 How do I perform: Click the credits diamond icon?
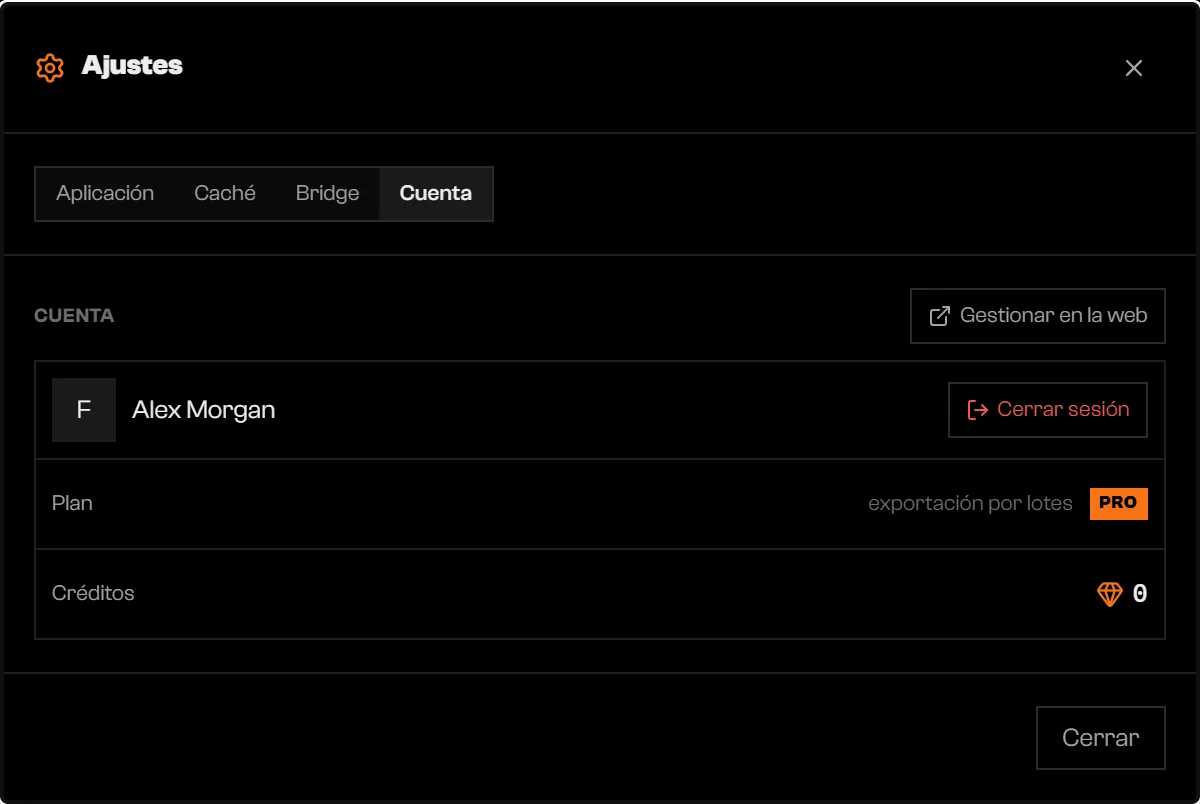click(1110, 594)
